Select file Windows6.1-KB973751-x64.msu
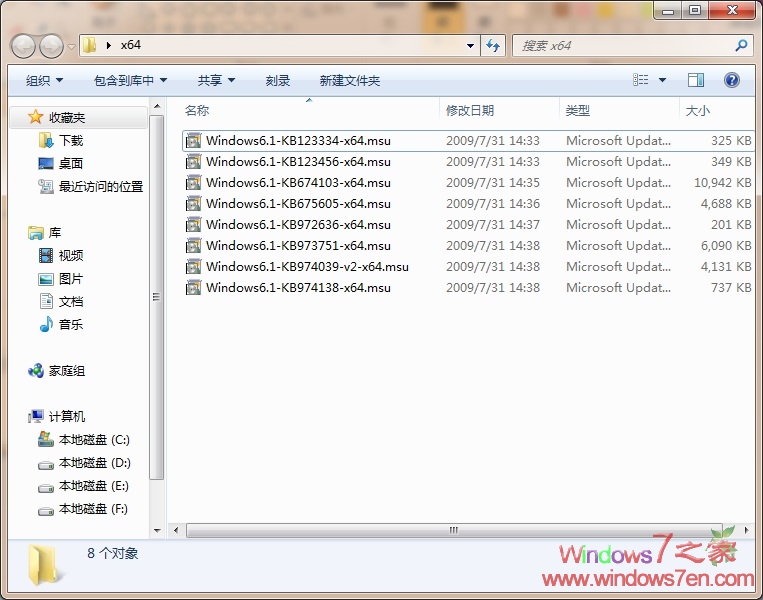Viewport: 763px width, 600px height. (x=298, y=245)
